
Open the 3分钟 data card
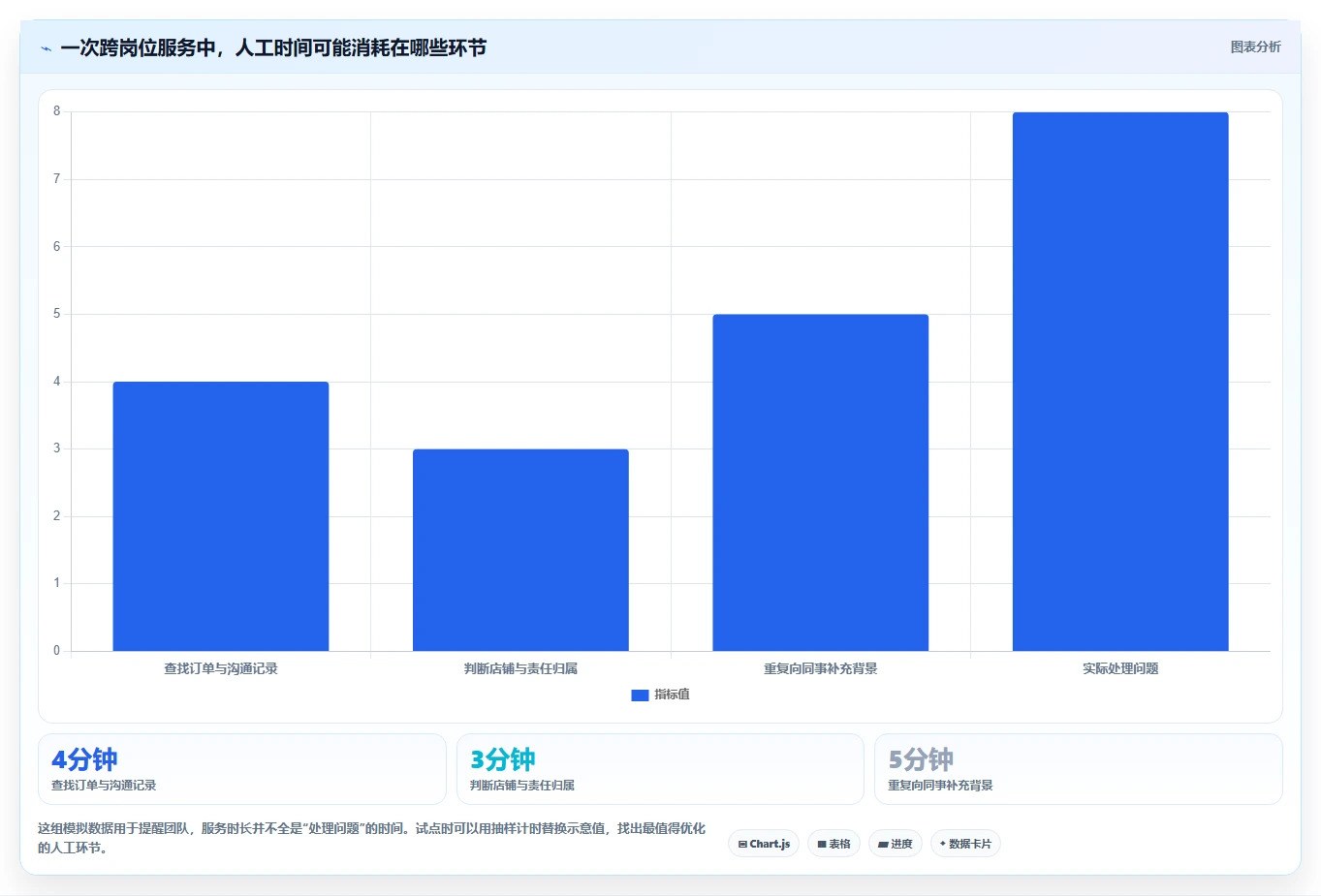[x=660, y=769]
